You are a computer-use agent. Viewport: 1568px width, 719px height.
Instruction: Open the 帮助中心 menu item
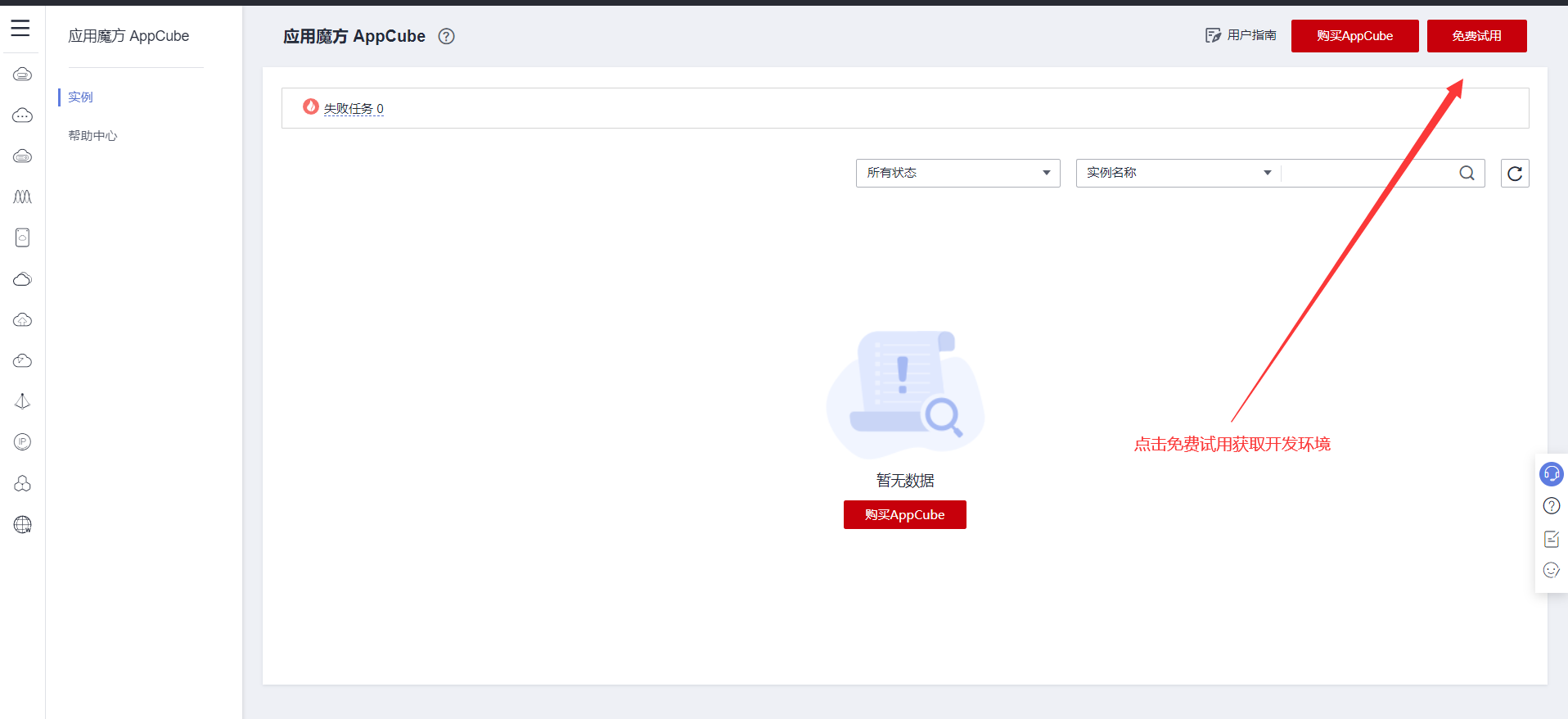point(92,136)
